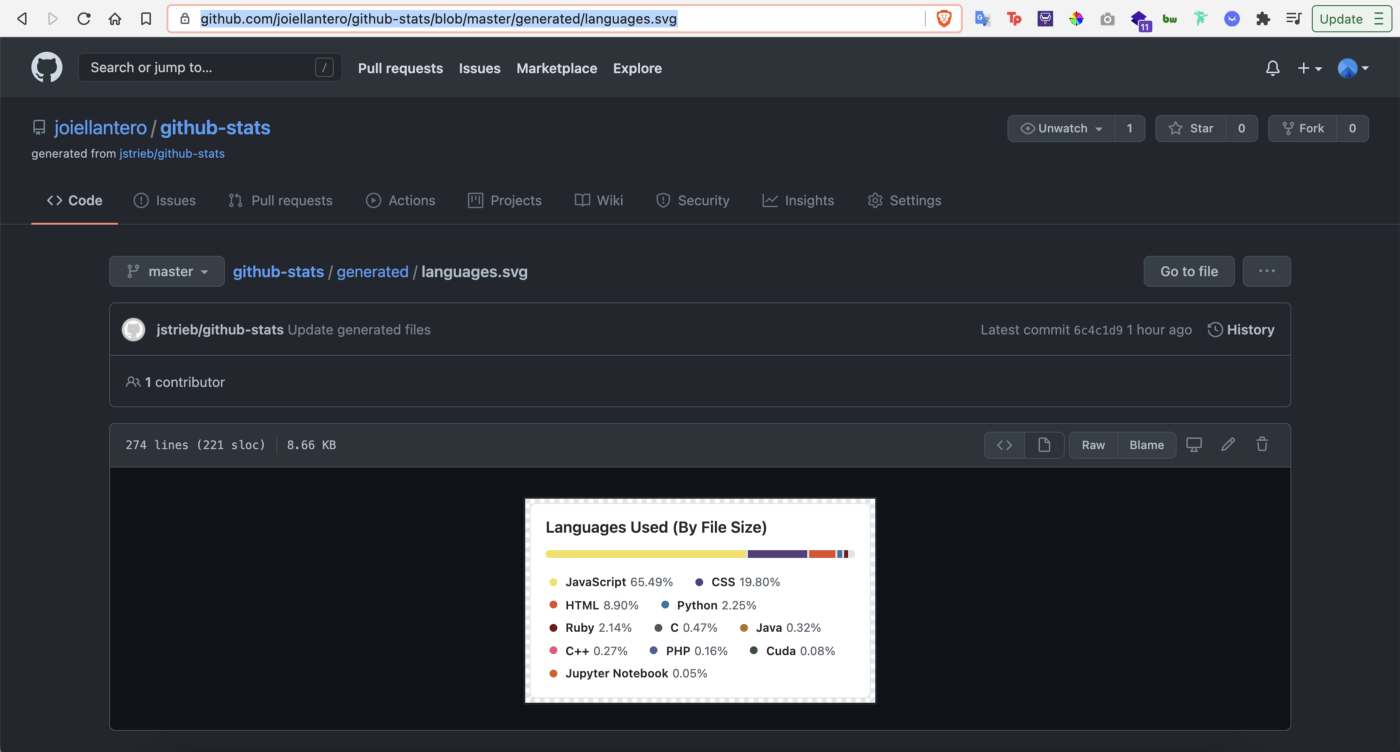Open the user avatar menu
Image resolution: width=1400 pixels, height=752 pixels.
[x=1353, y=68]
